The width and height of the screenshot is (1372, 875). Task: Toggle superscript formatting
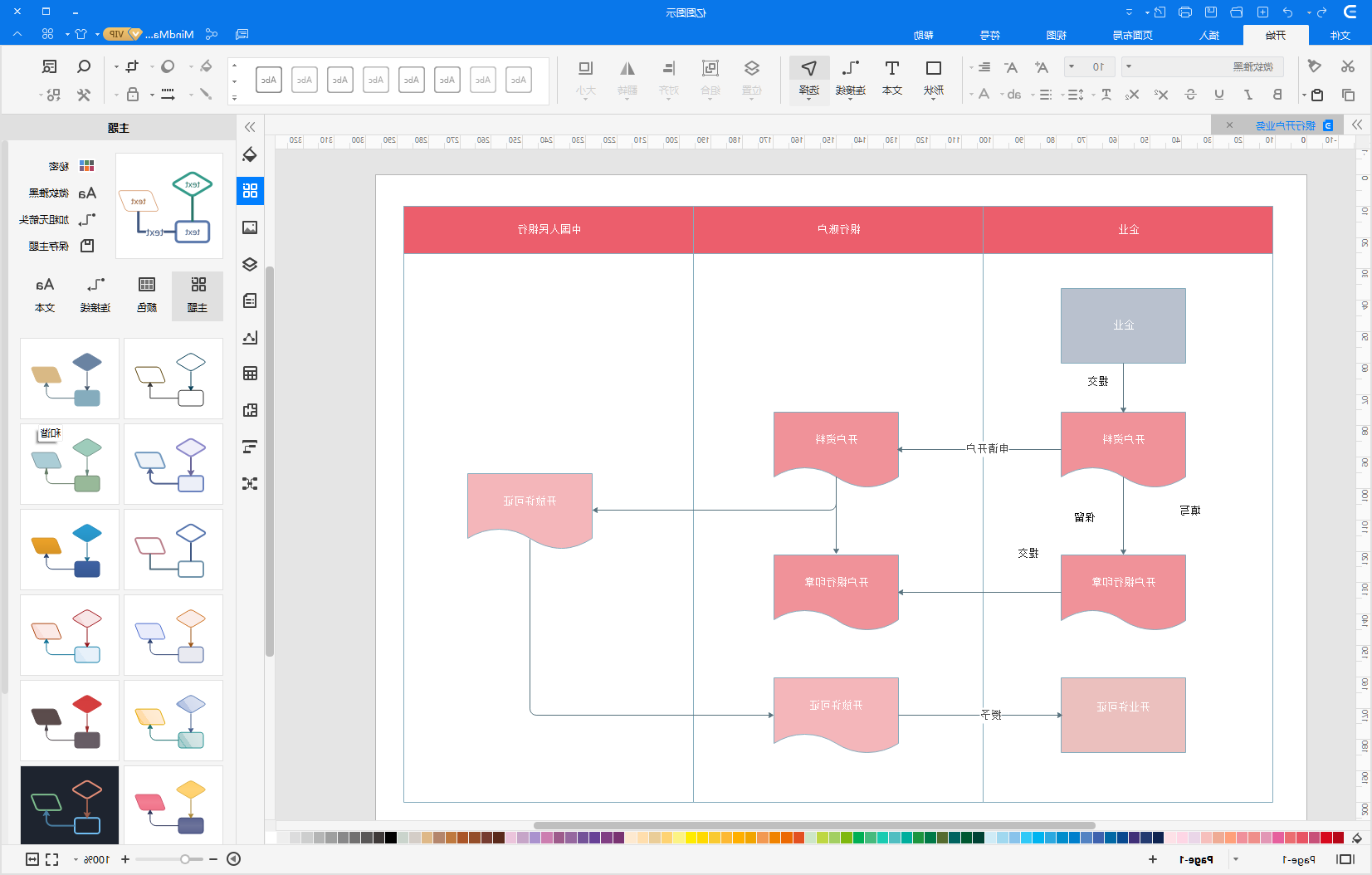[x=1161, y=95]
